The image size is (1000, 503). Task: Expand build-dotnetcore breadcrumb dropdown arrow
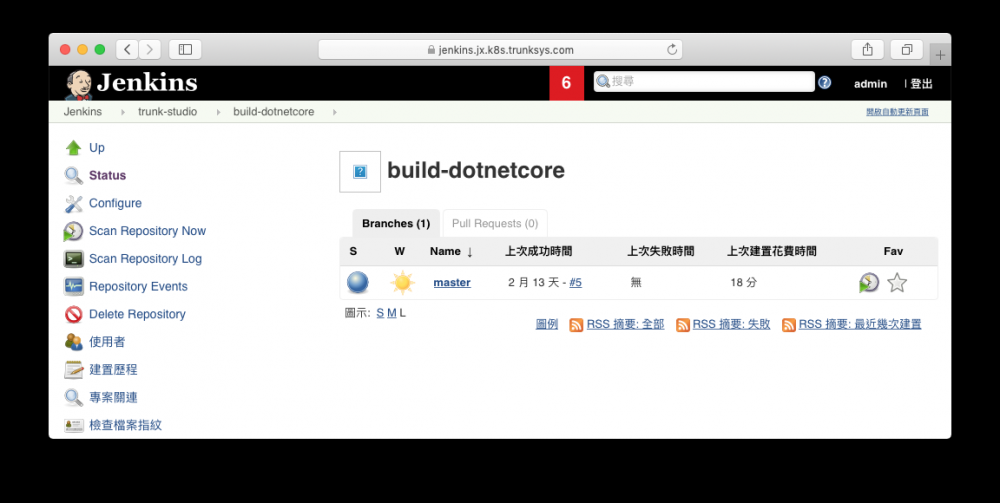pyautogui.click(x=335, y=112)
